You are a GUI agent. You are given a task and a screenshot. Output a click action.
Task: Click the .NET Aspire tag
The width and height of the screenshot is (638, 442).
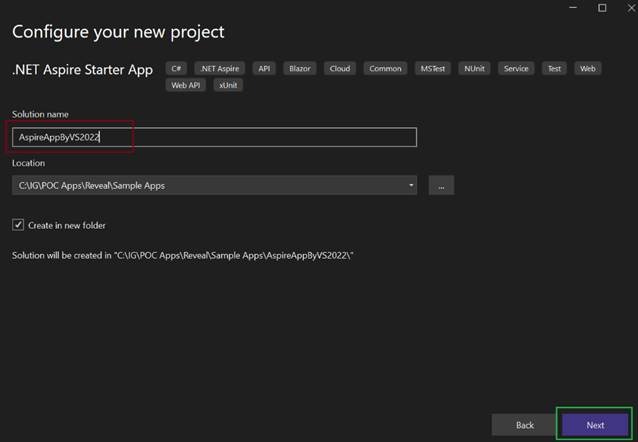(x=219, y=69)
